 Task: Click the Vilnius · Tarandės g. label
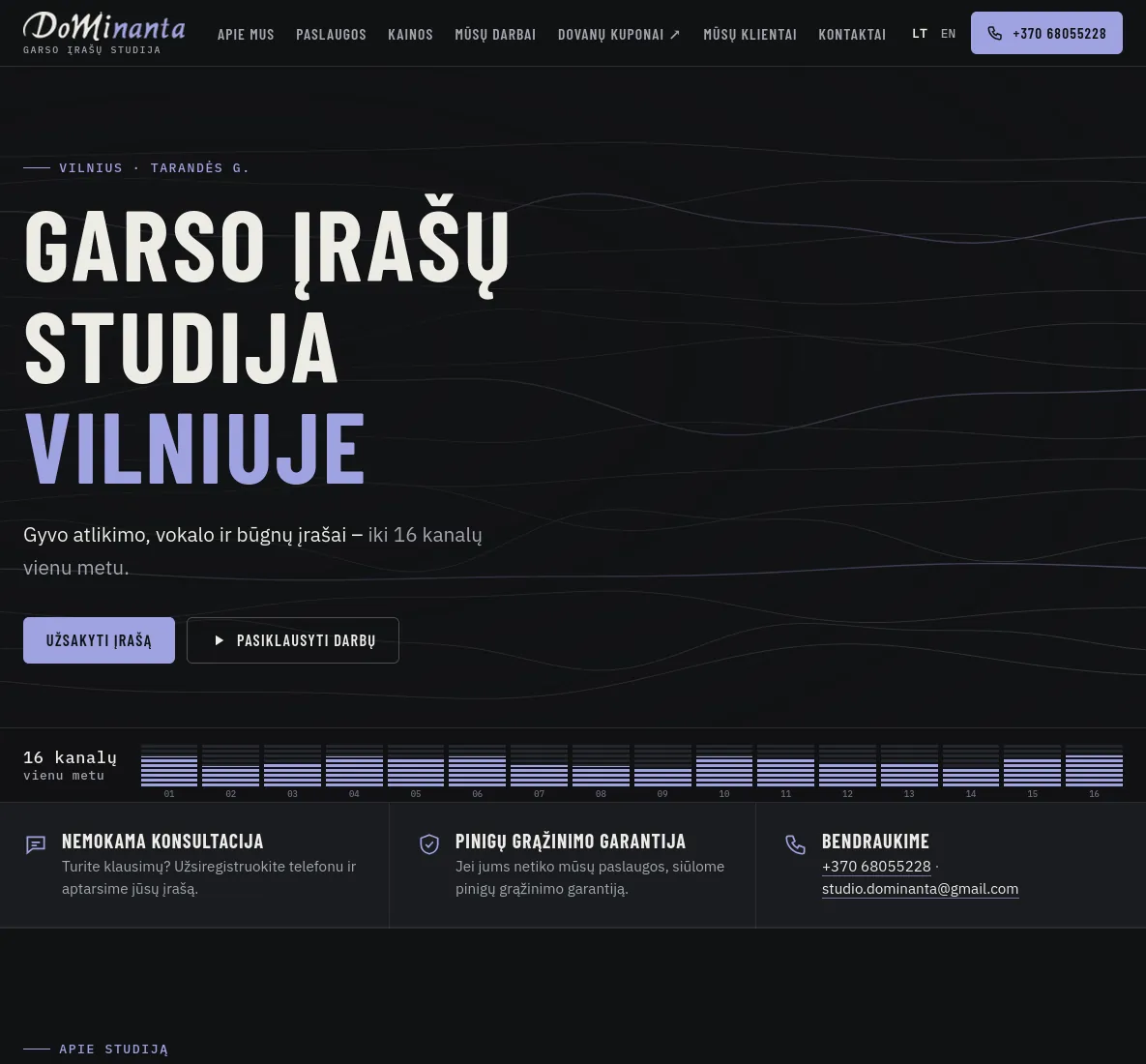pyautogui.click(x=154, y=168)
